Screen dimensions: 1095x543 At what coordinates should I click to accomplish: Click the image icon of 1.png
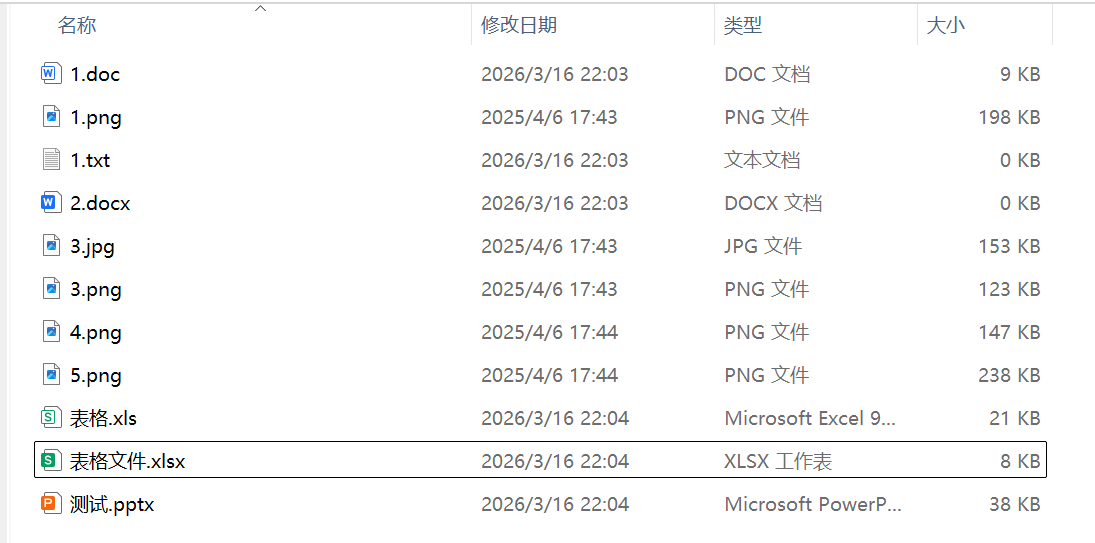51,117
